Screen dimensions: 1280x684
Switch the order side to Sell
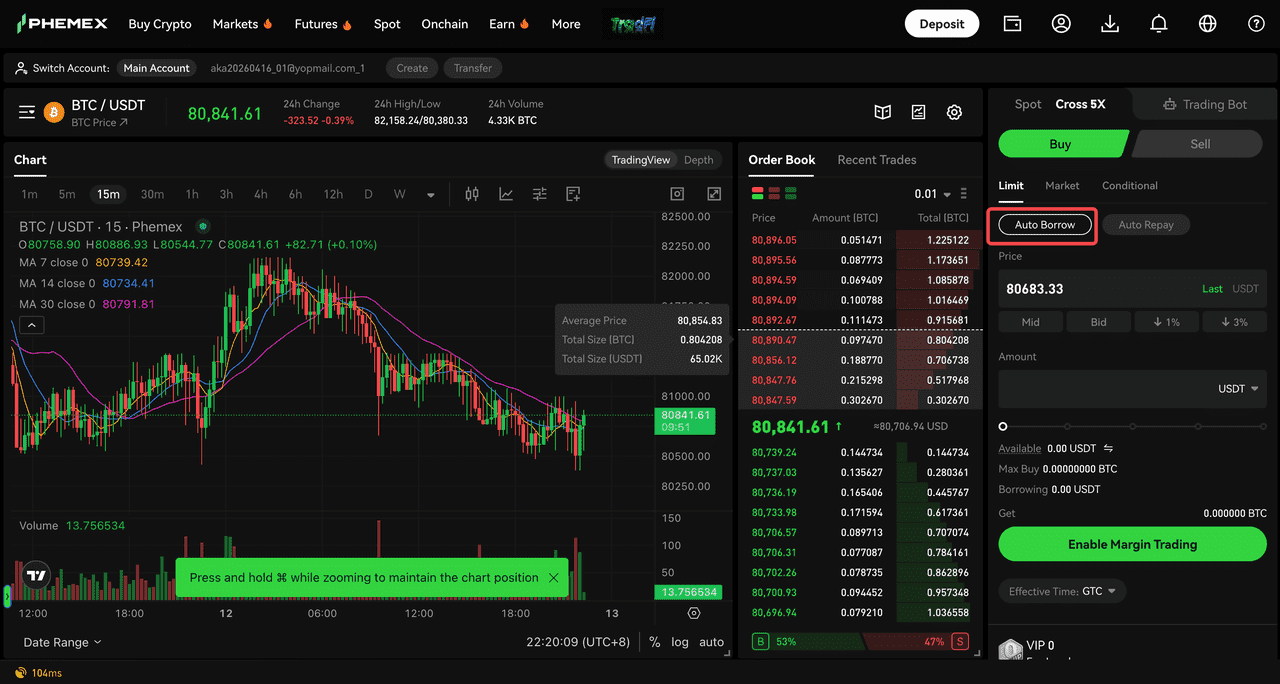click(1200, 144)
